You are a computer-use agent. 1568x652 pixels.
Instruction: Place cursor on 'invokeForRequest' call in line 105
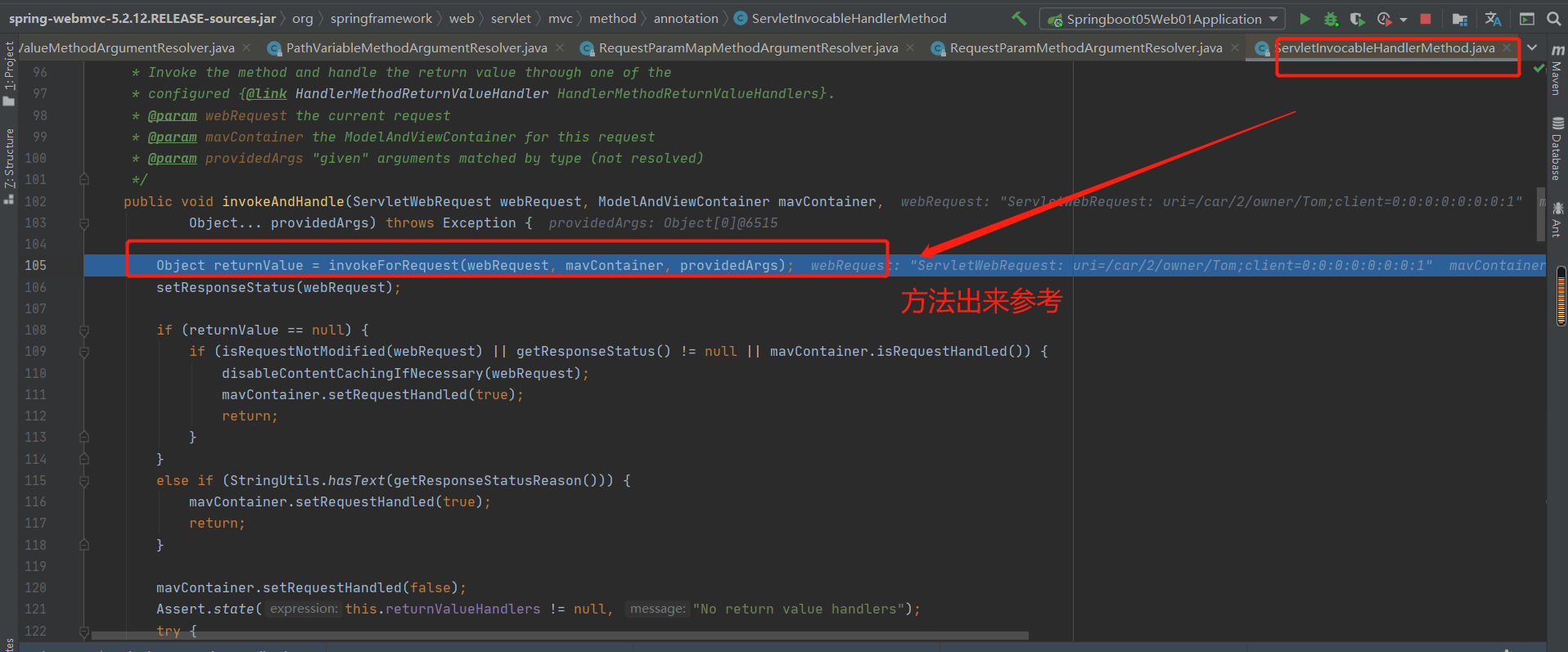(x=394, y=266)
